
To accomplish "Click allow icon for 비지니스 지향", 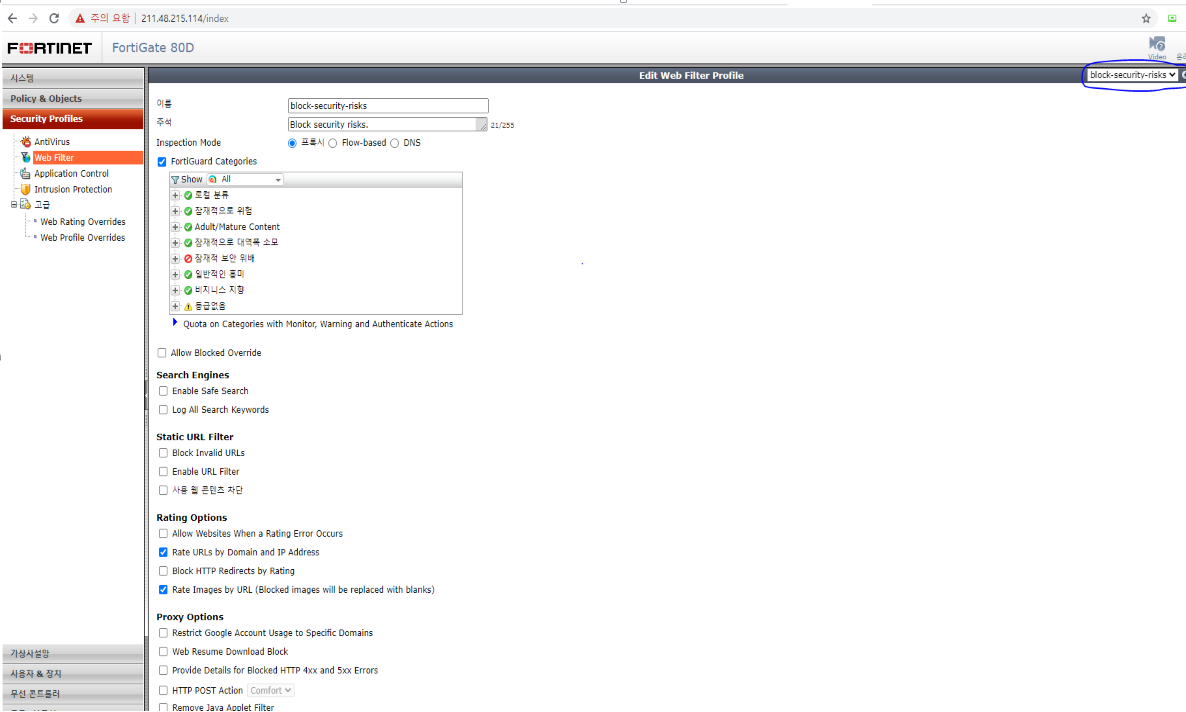I will [188, 291].
